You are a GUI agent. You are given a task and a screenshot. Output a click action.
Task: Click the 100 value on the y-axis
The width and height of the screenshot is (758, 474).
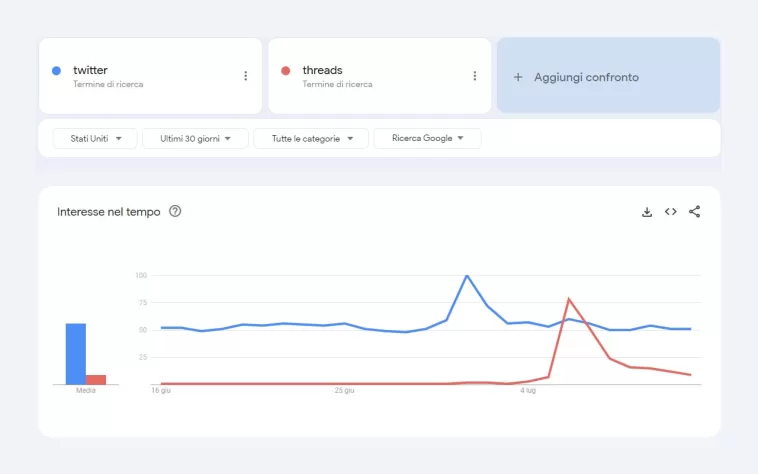(141, 275)
